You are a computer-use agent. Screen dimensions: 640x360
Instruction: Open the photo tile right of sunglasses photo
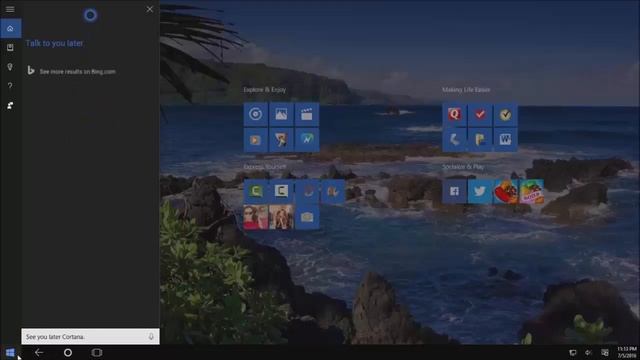pos(281,217)
